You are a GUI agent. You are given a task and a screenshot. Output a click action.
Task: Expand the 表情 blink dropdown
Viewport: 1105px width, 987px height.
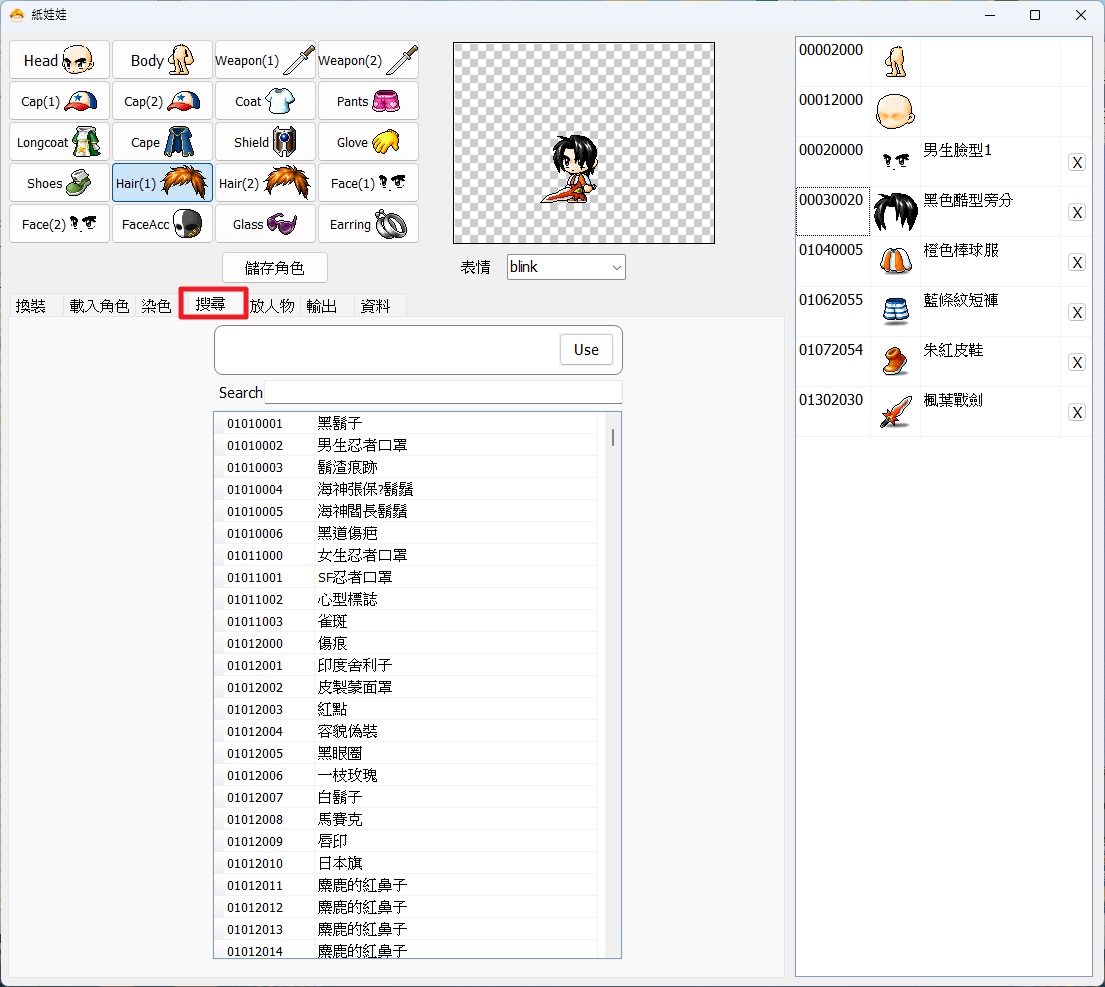coord(566,267)
